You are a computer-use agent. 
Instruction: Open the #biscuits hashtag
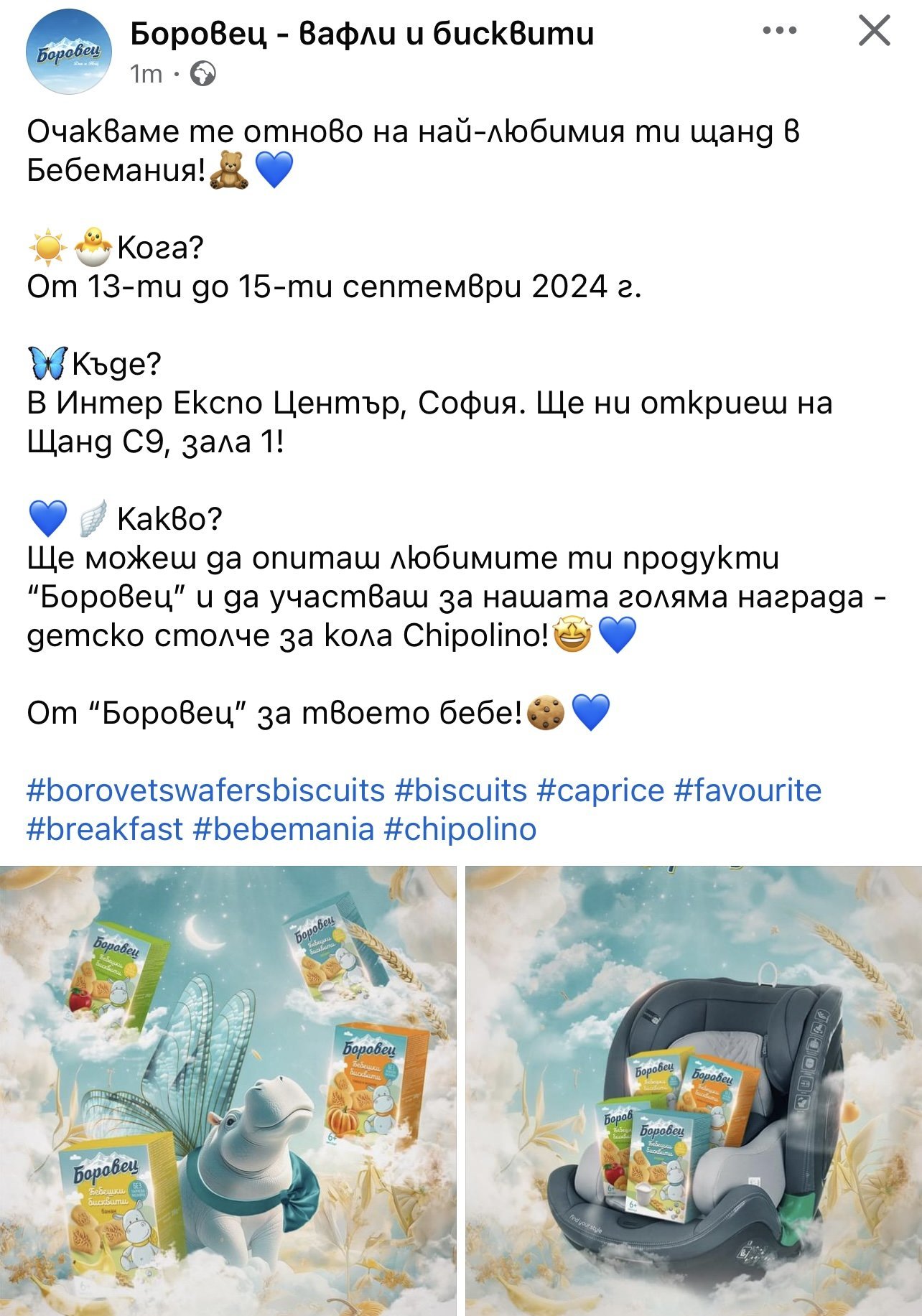[461, 790]
